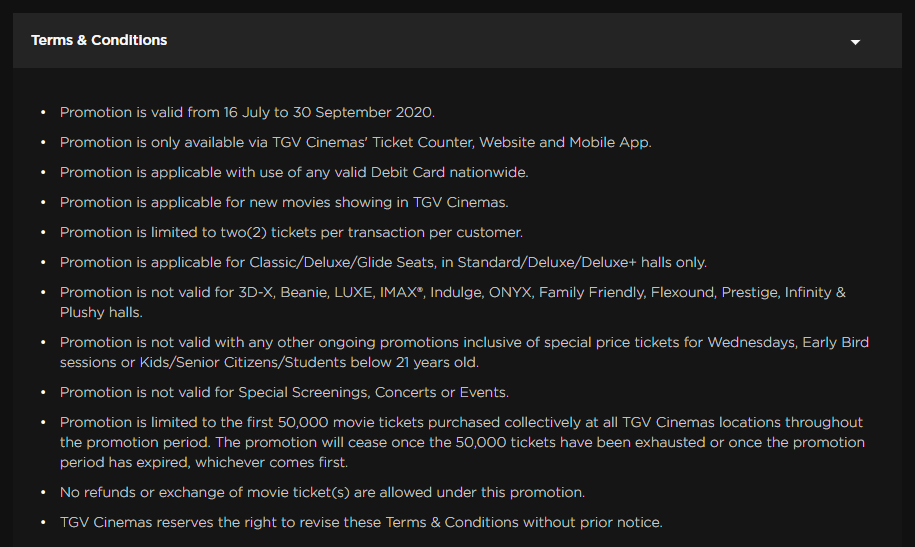This screenshot has width=915, height=547.
Task: Click the 'whichever comes first' sentence
Action: click(x=270, y=462)
